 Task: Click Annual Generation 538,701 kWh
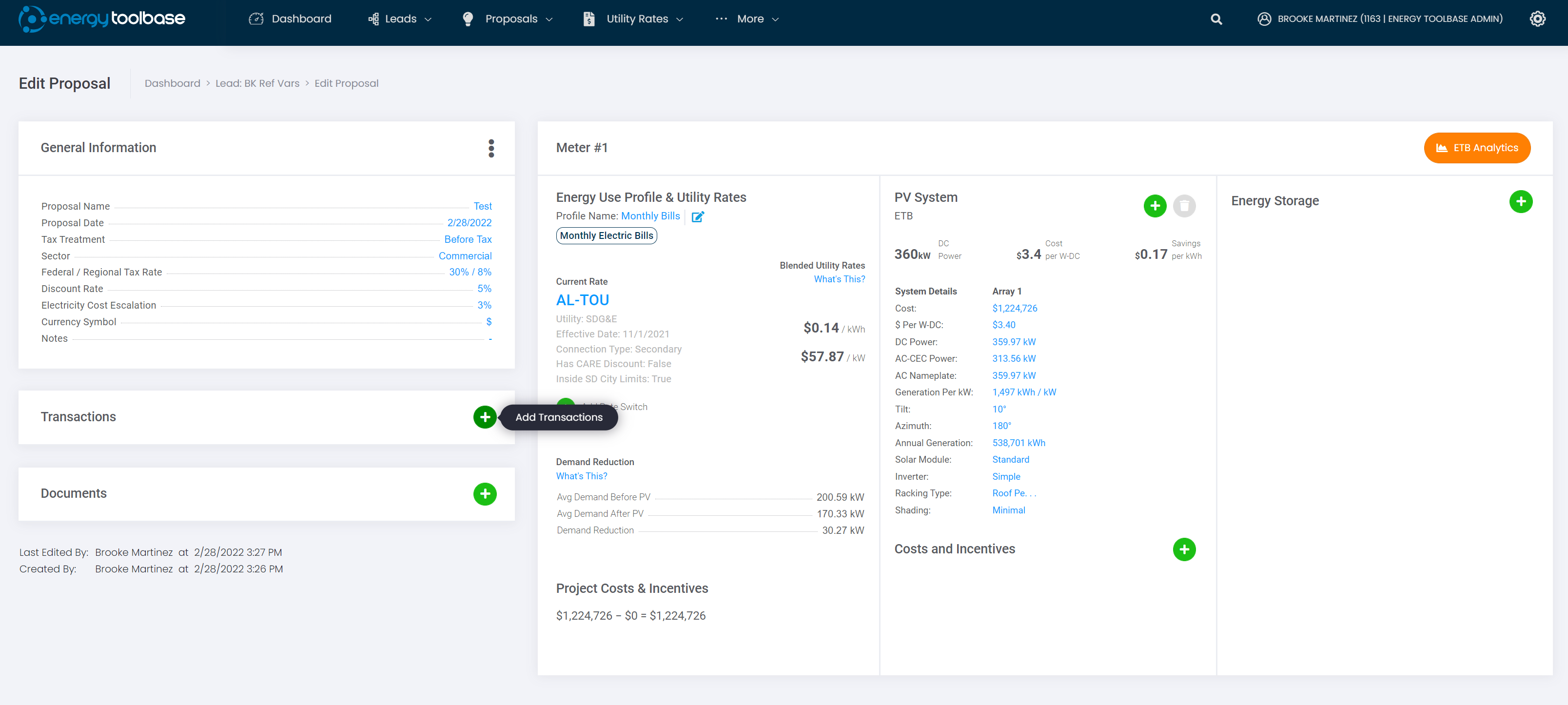(x=1019, y=443)
